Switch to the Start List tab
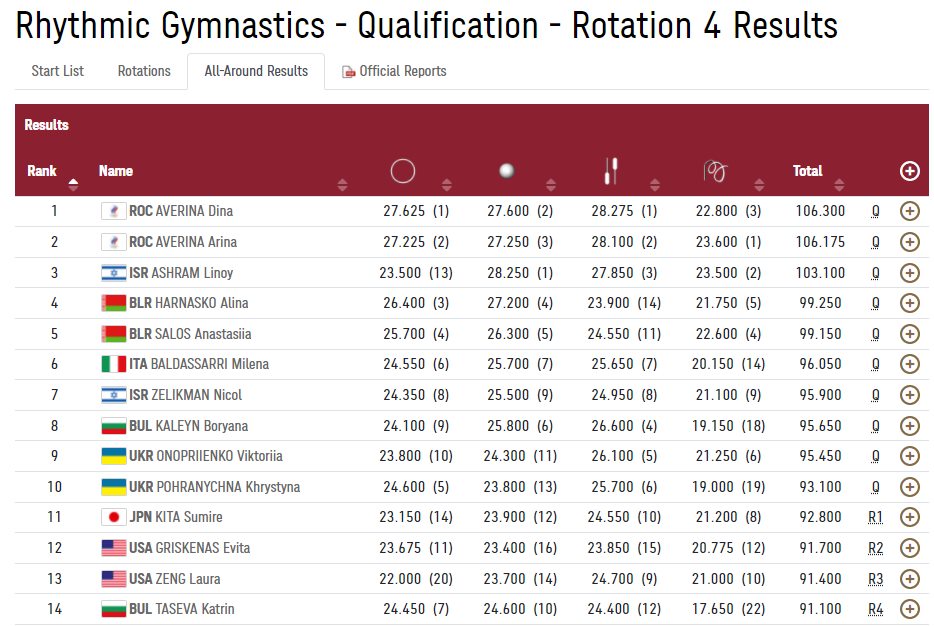 pos(58,71)
